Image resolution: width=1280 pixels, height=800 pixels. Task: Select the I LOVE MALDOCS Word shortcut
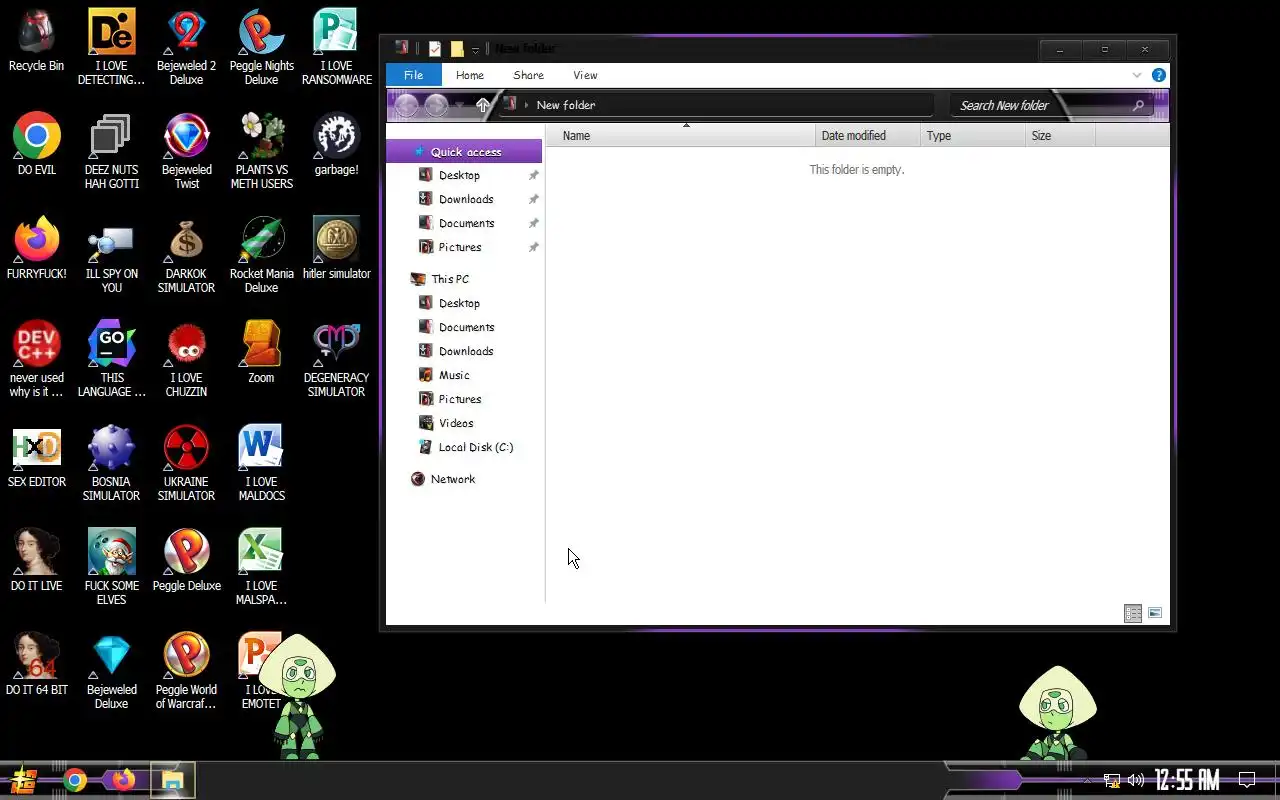coord(261,463)
